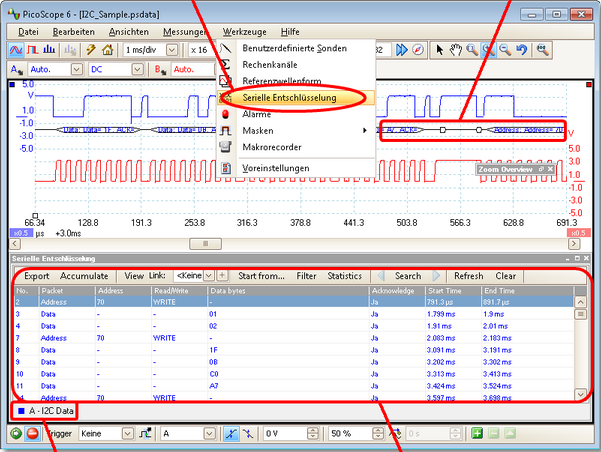
Task: Open the buffer navigator compass icon
Action: pyautogui.click(x=418, y=50)
